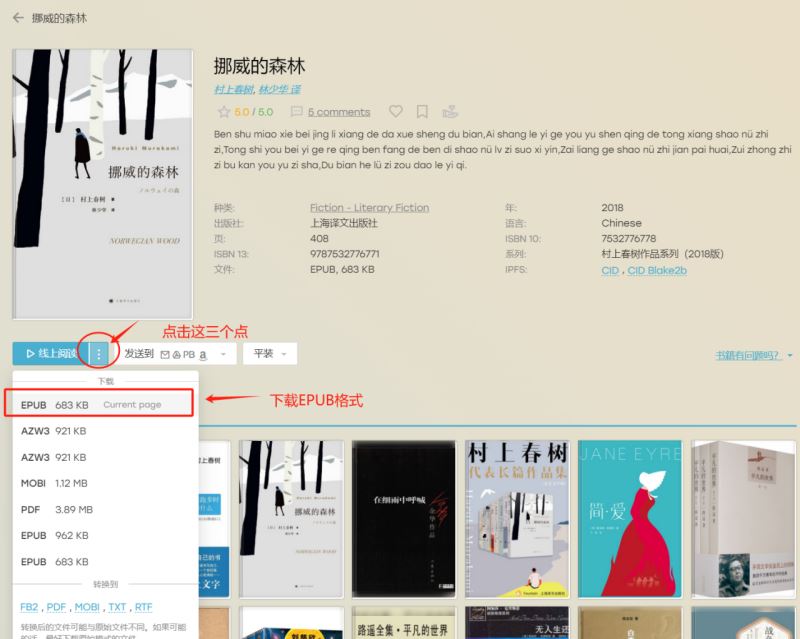Expand the book problem report dropdown arrow
Image resolution: width=800 pixels, height=639 pixels.
[790, 355]
